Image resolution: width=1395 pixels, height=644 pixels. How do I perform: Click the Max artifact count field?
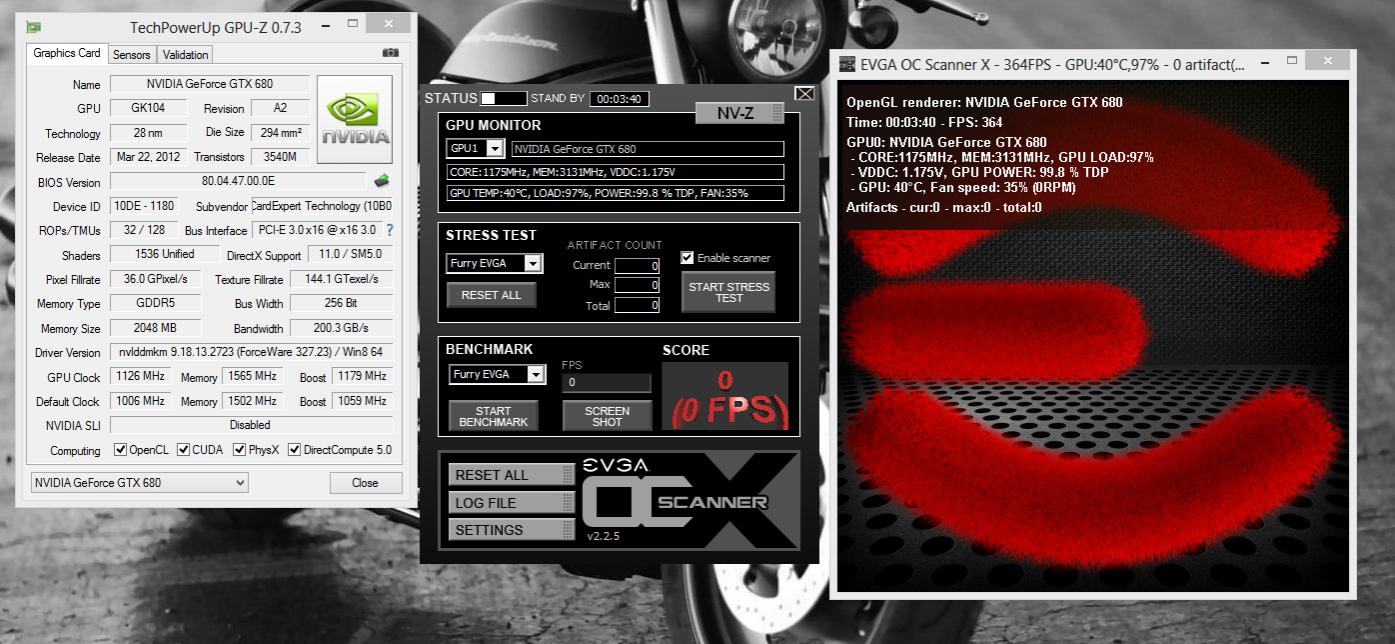(637, 285)
